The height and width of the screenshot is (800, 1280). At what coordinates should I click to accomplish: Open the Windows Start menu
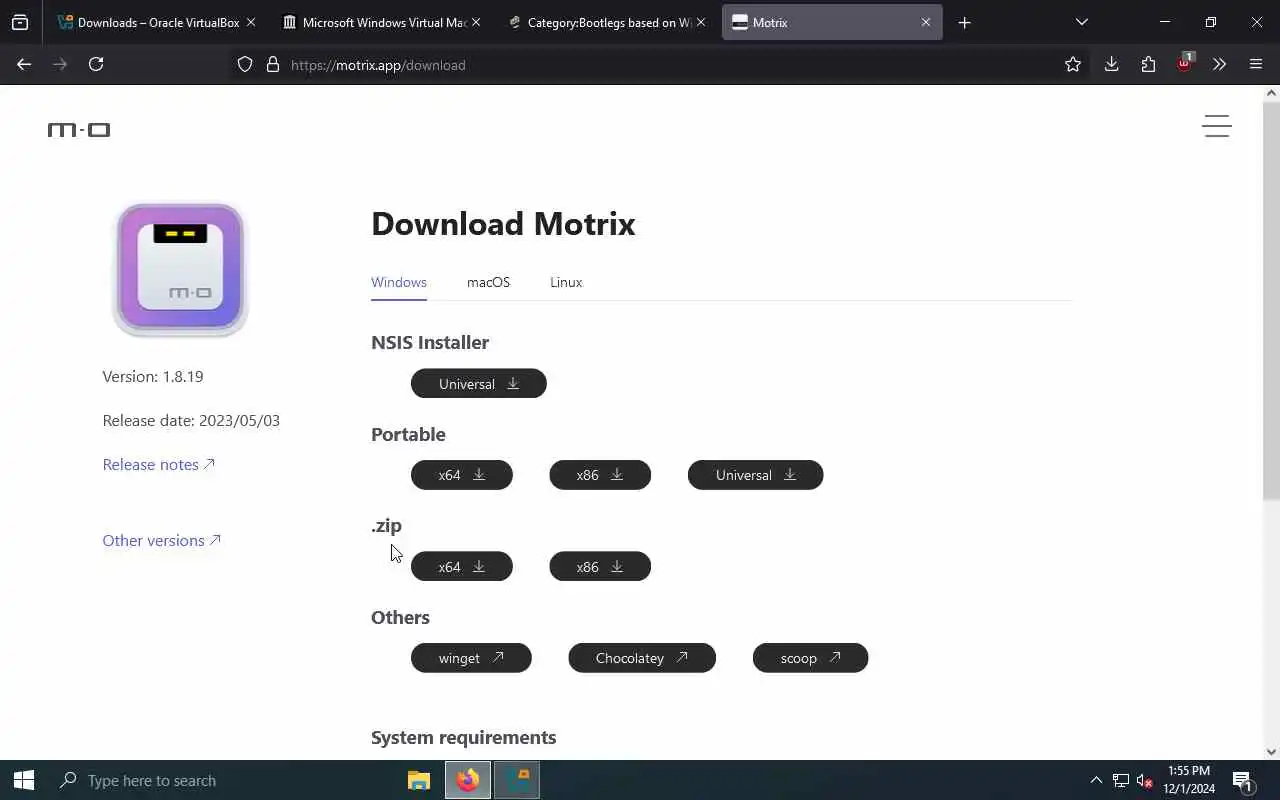pos(24,780)
